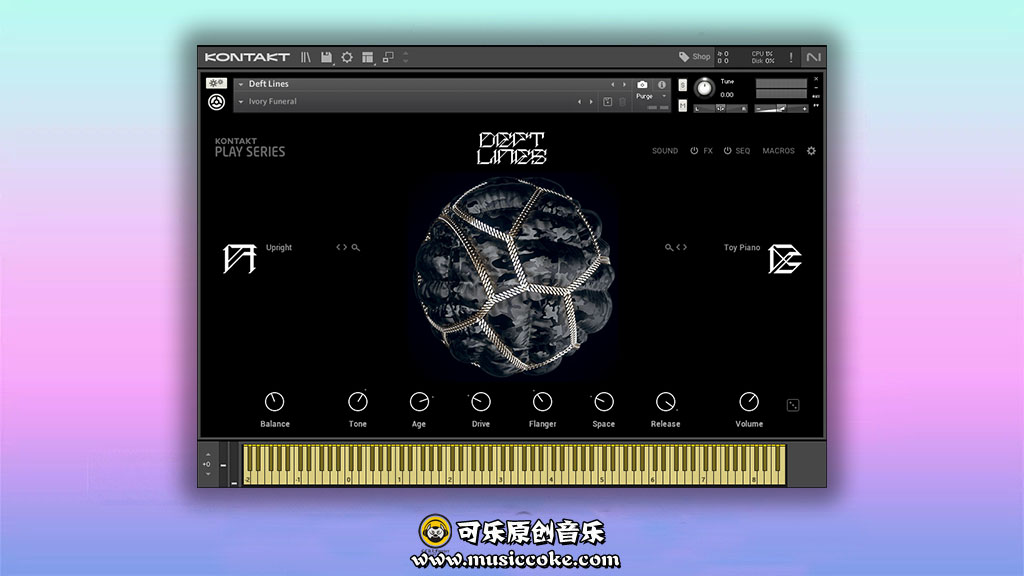Image resolution: width=1024 pixels, height=576 pixels.
Task: Select previous sound for Toy Piano layer
Action: coord(679,248)
